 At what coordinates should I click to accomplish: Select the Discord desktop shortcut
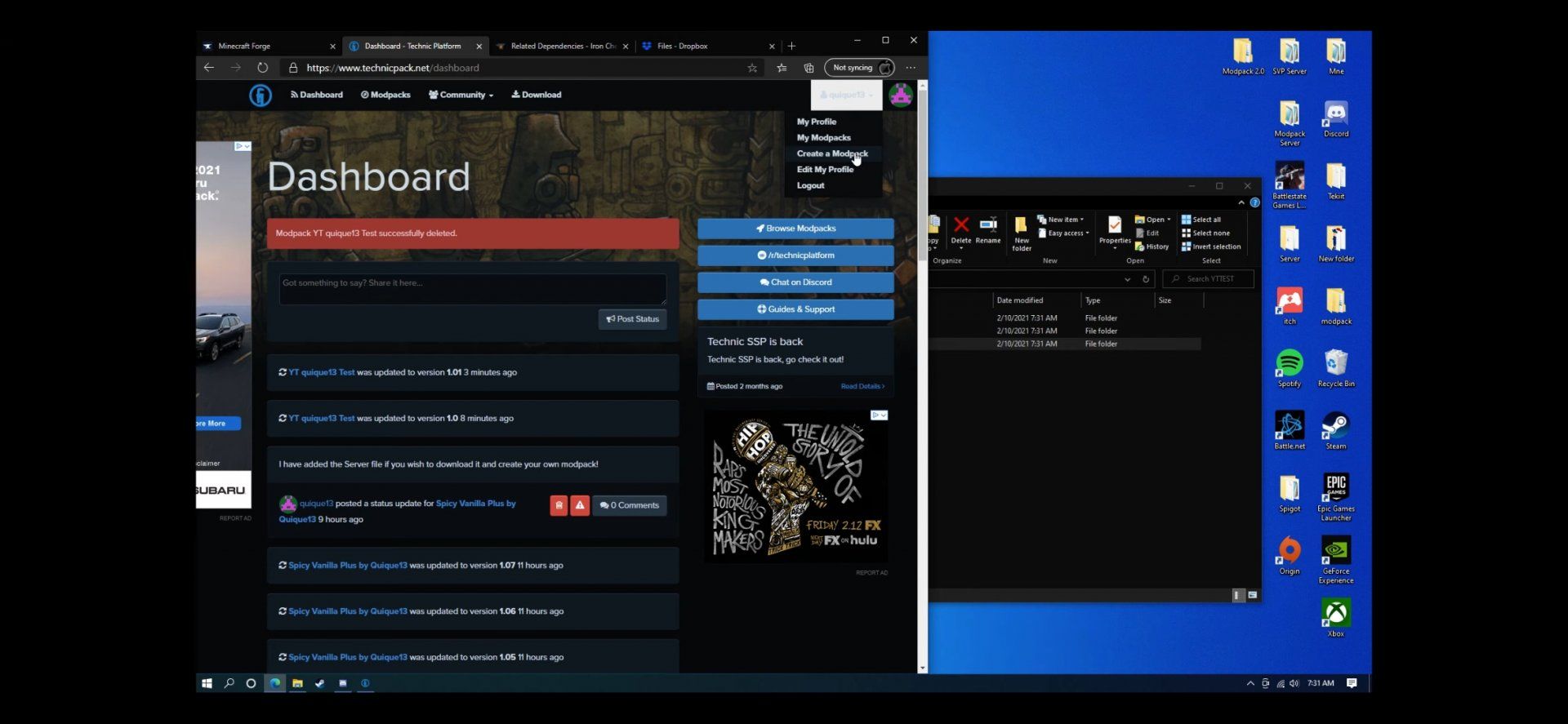click(x=1336, y=119)
